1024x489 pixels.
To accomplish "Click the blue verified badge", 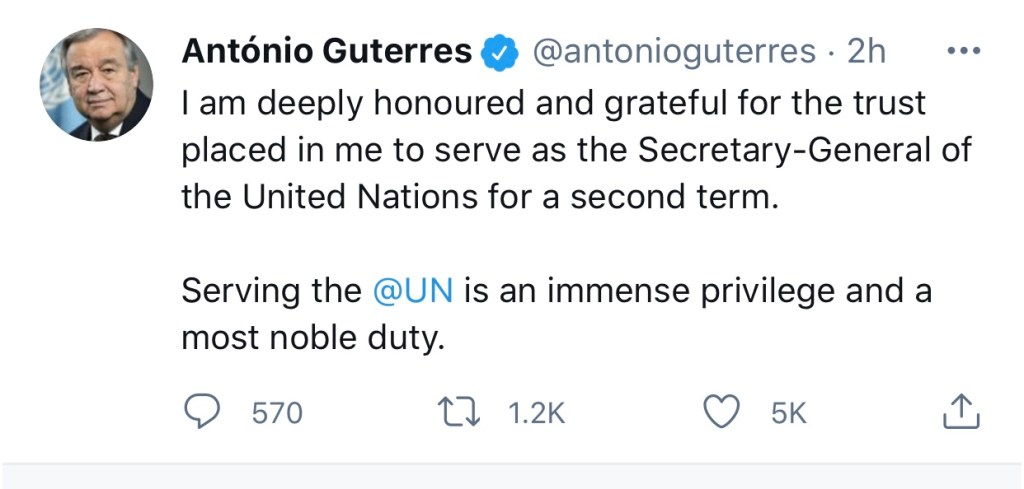I will coord(499,53).
